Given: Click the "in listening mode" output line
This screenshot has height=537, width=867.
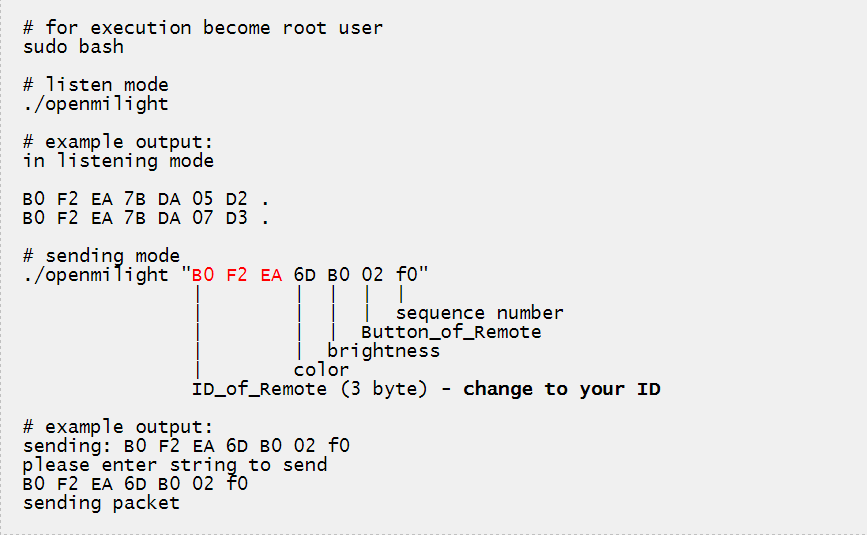Looking at the screenshot, I should tap(118, 160).
